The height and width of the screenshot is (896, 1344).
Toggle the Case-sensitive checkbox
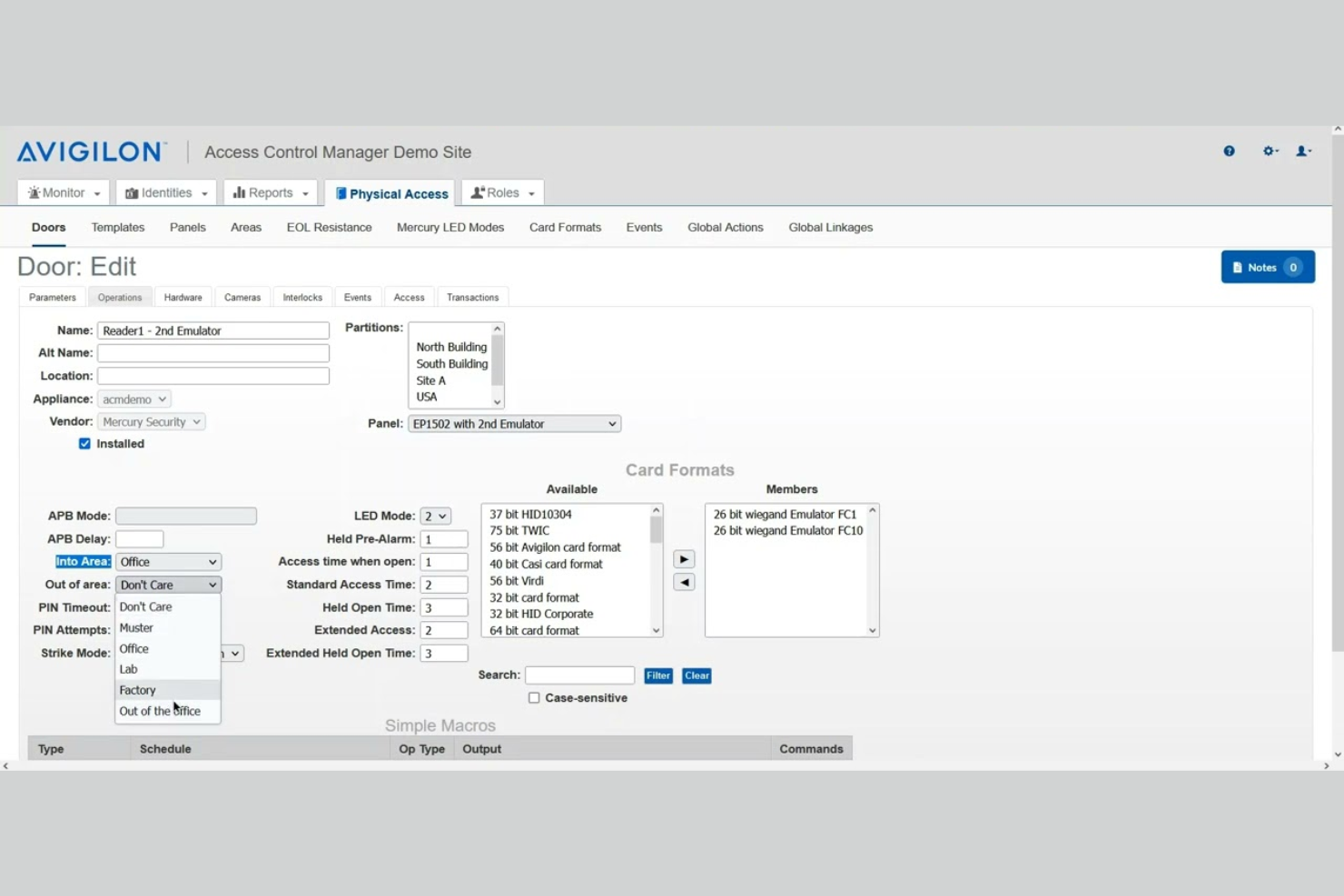coord(534,698)
